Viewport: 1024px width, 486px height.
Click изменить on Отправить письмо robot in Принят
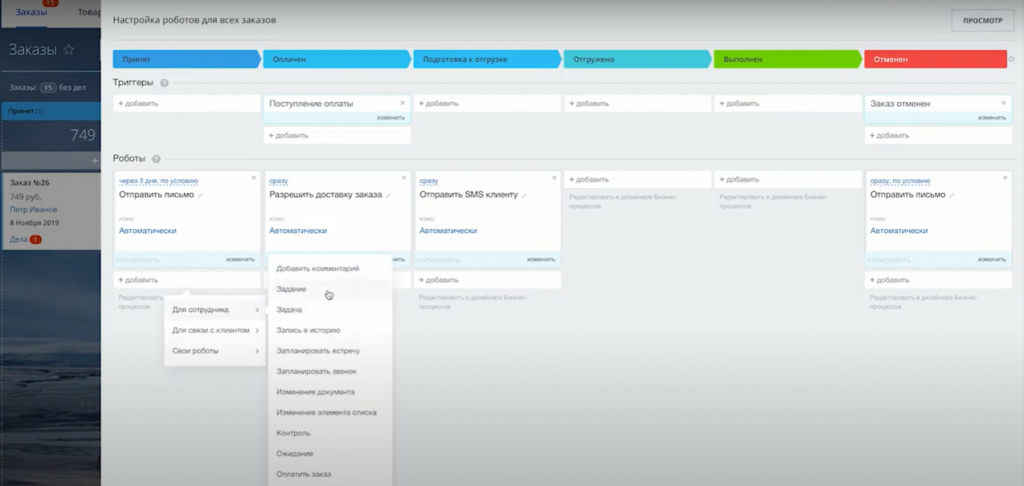coord(240,259)
